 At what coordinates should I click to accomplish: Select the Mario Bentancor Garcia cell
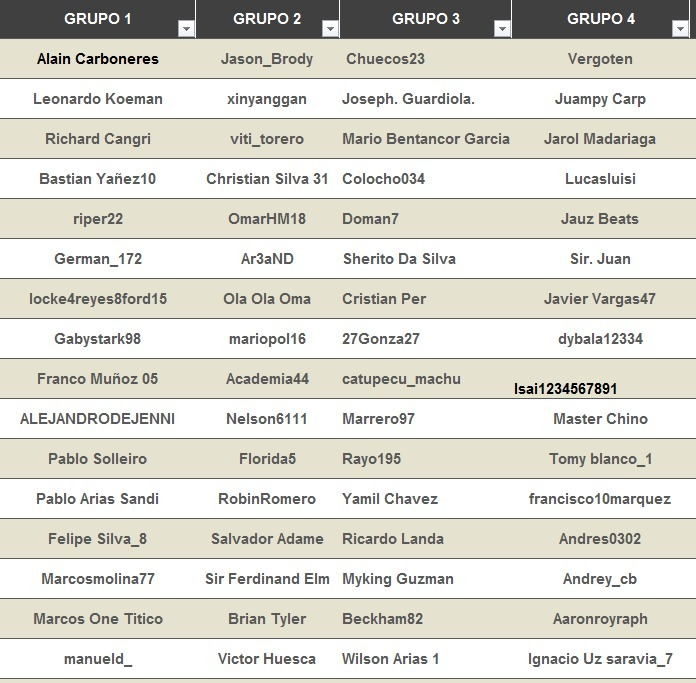[426, 139]
